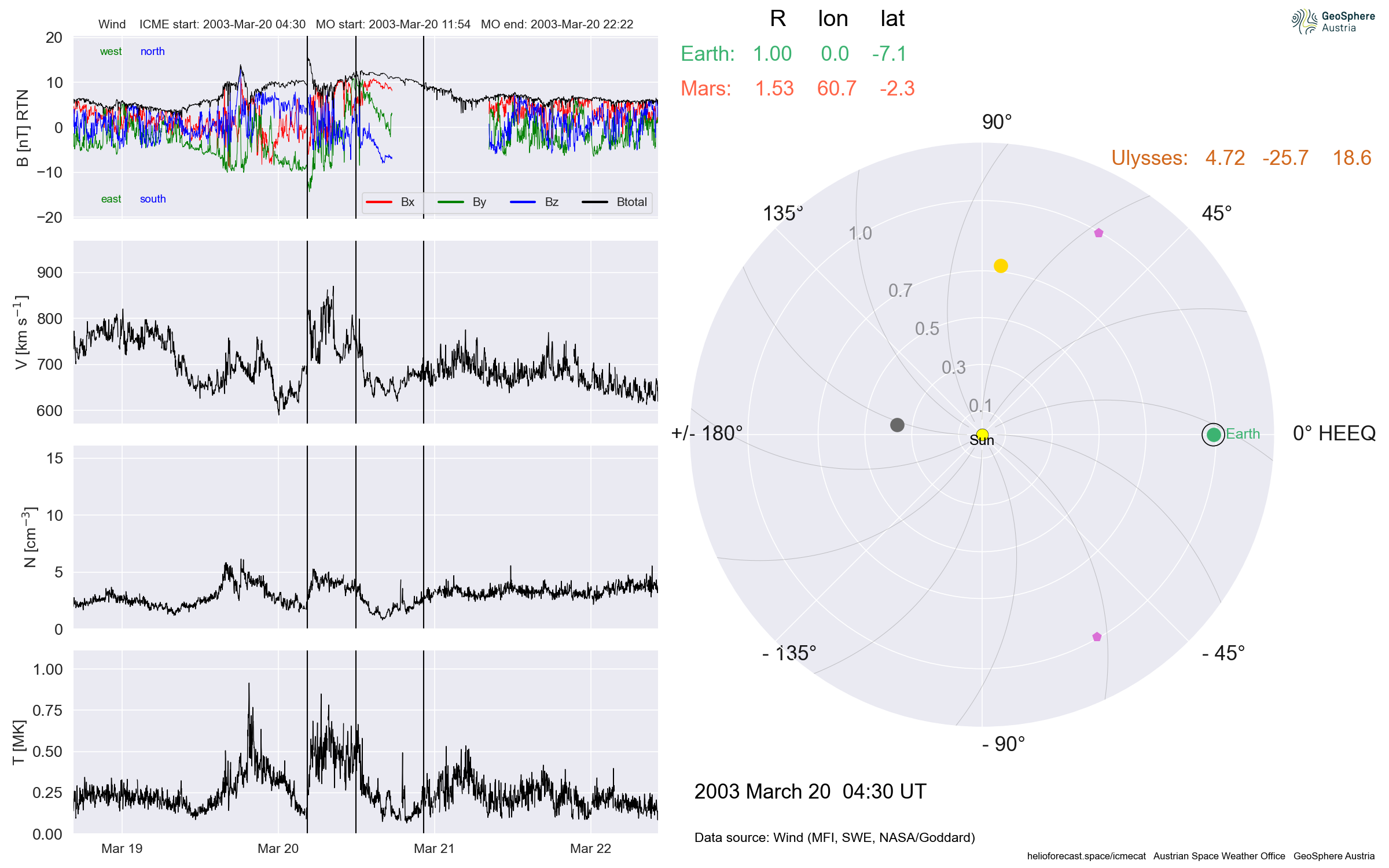
Task: Click the lower pink pentagon spacecraft marker
Action: (1097, 637)
